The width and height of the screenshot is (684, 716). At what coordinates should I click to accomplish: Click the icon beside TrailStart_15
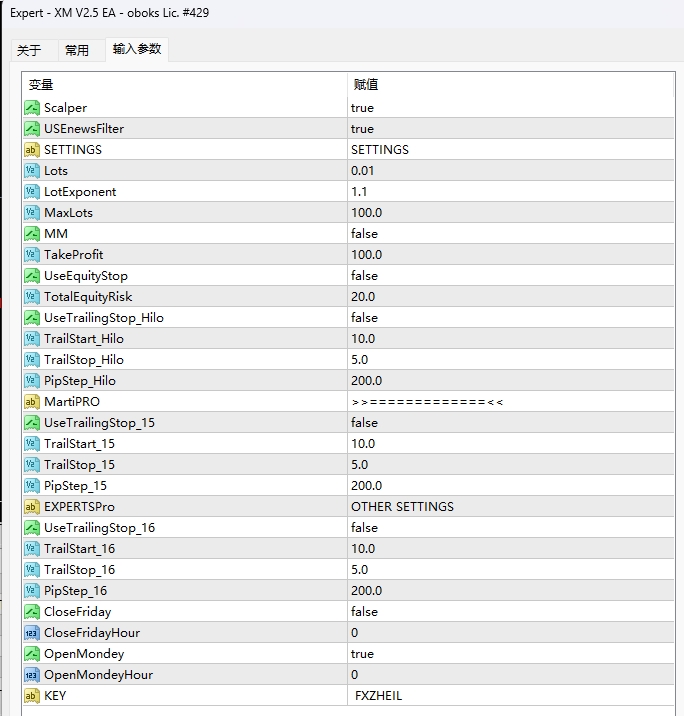coord(32,444)
